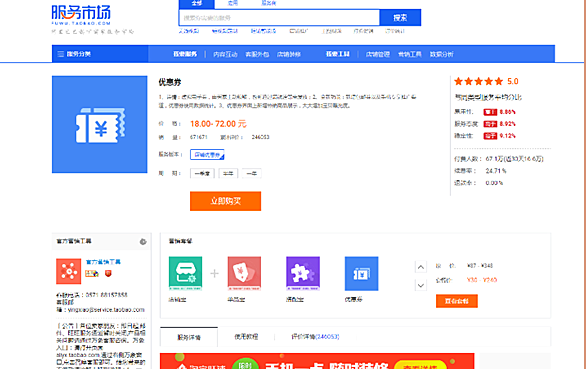Select the 店铺优惠券 service version option
Image resolution: width=586 pixels, height=369 pixels.
207,154
